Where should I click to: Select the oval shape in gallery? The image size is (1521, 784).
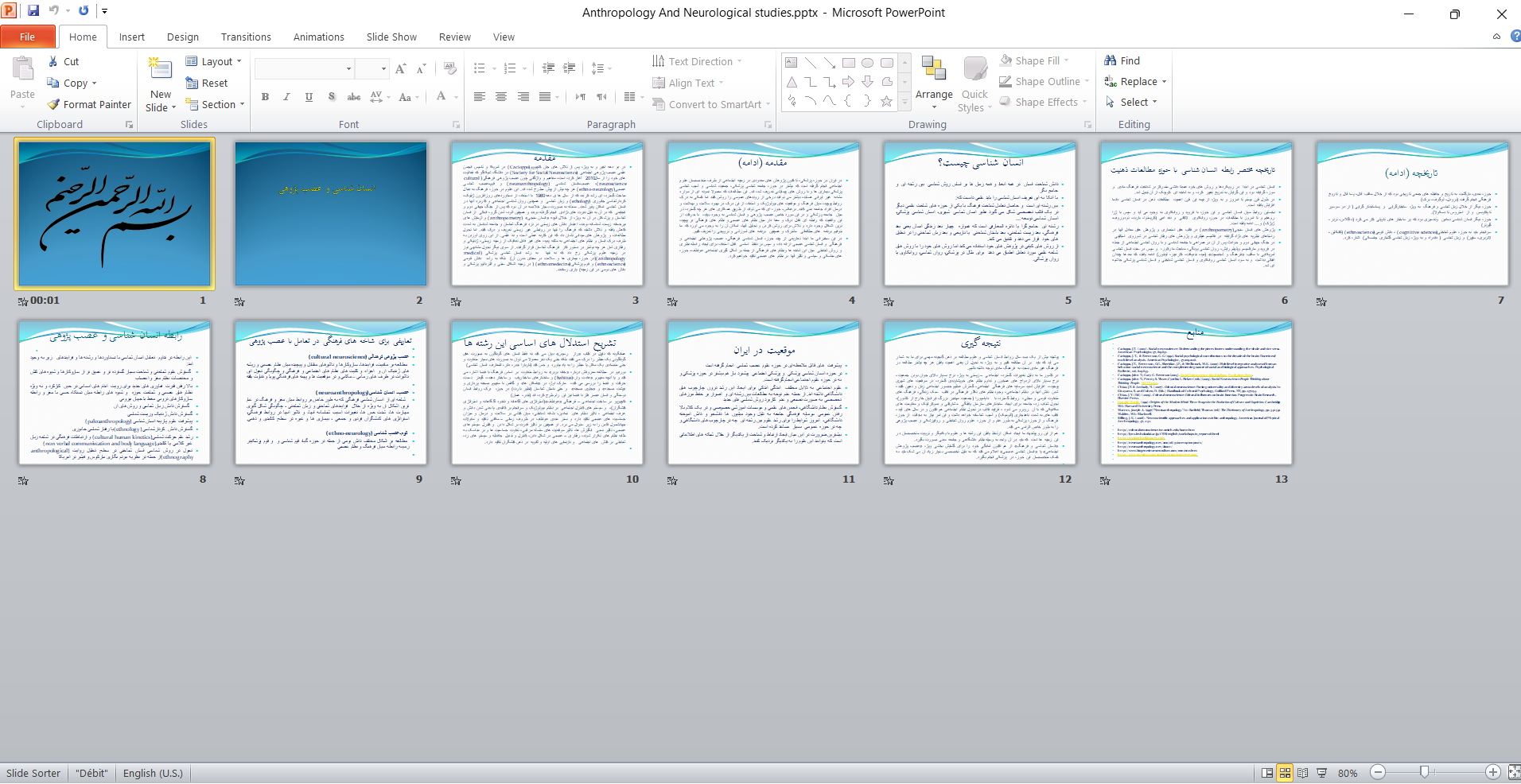(868, 63)
